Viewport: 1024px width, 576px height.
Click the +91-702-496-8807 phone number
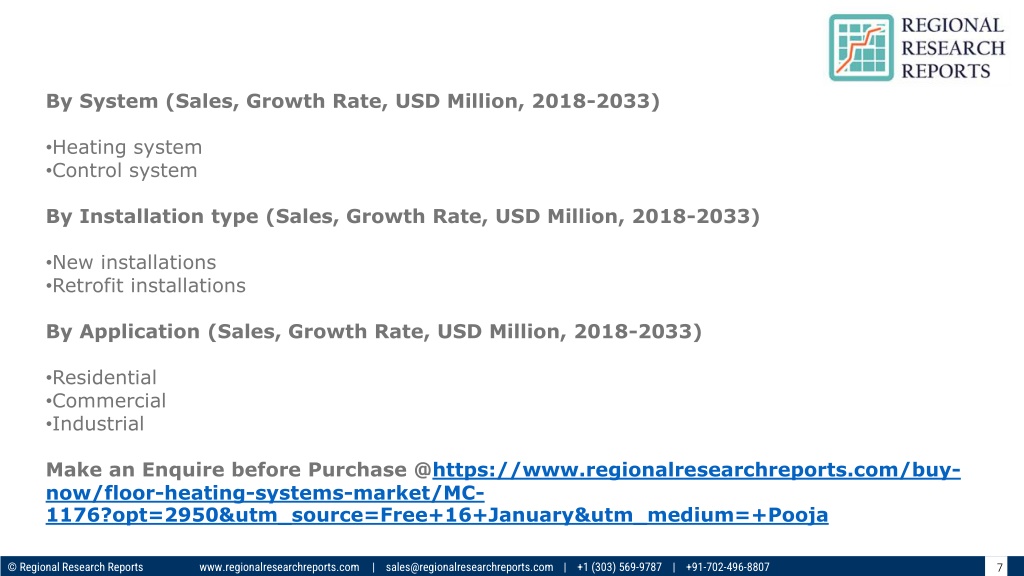(x=728, y=567)
